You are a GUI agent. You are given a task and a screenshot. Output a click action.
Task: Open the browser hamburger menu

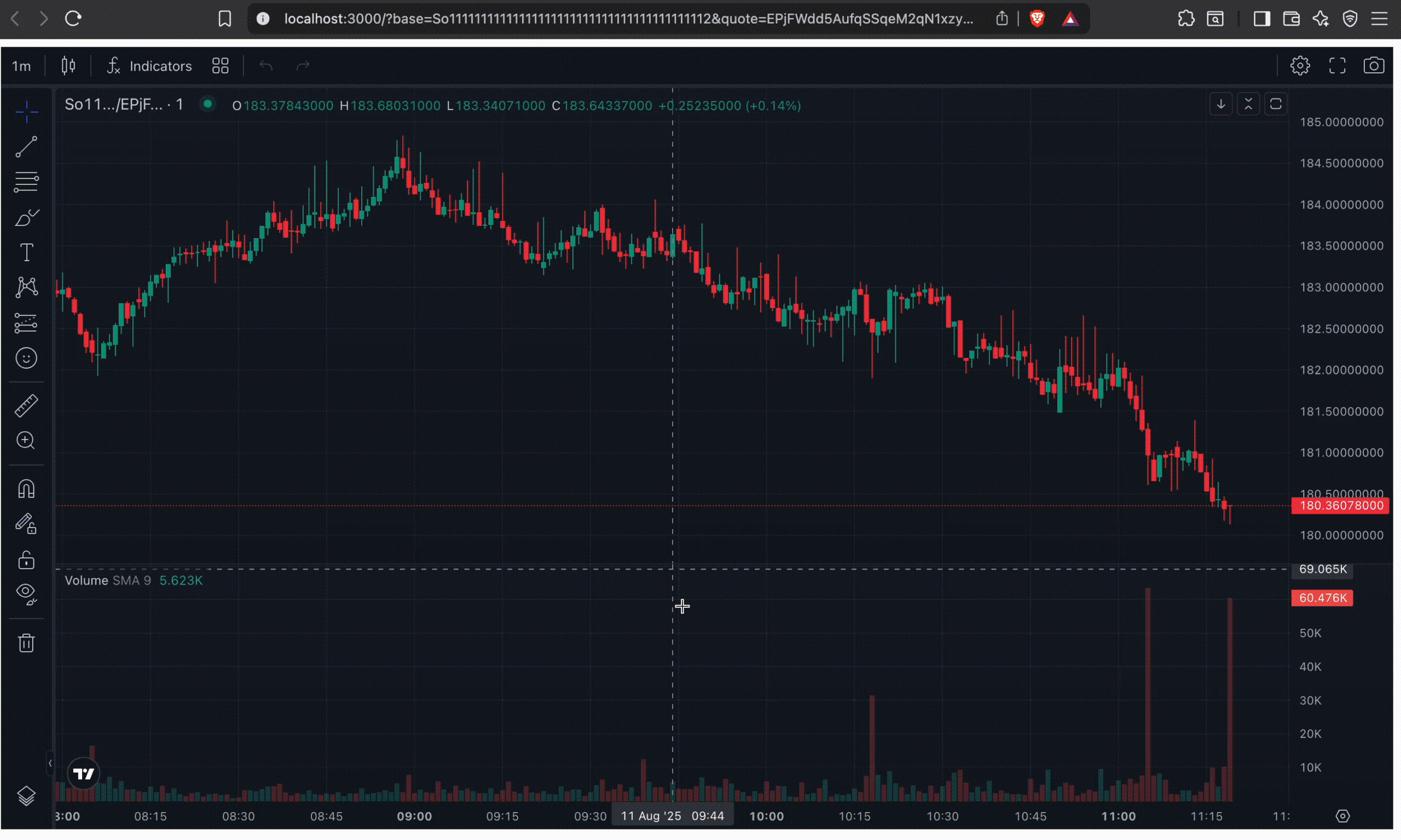click(1380, 19)
